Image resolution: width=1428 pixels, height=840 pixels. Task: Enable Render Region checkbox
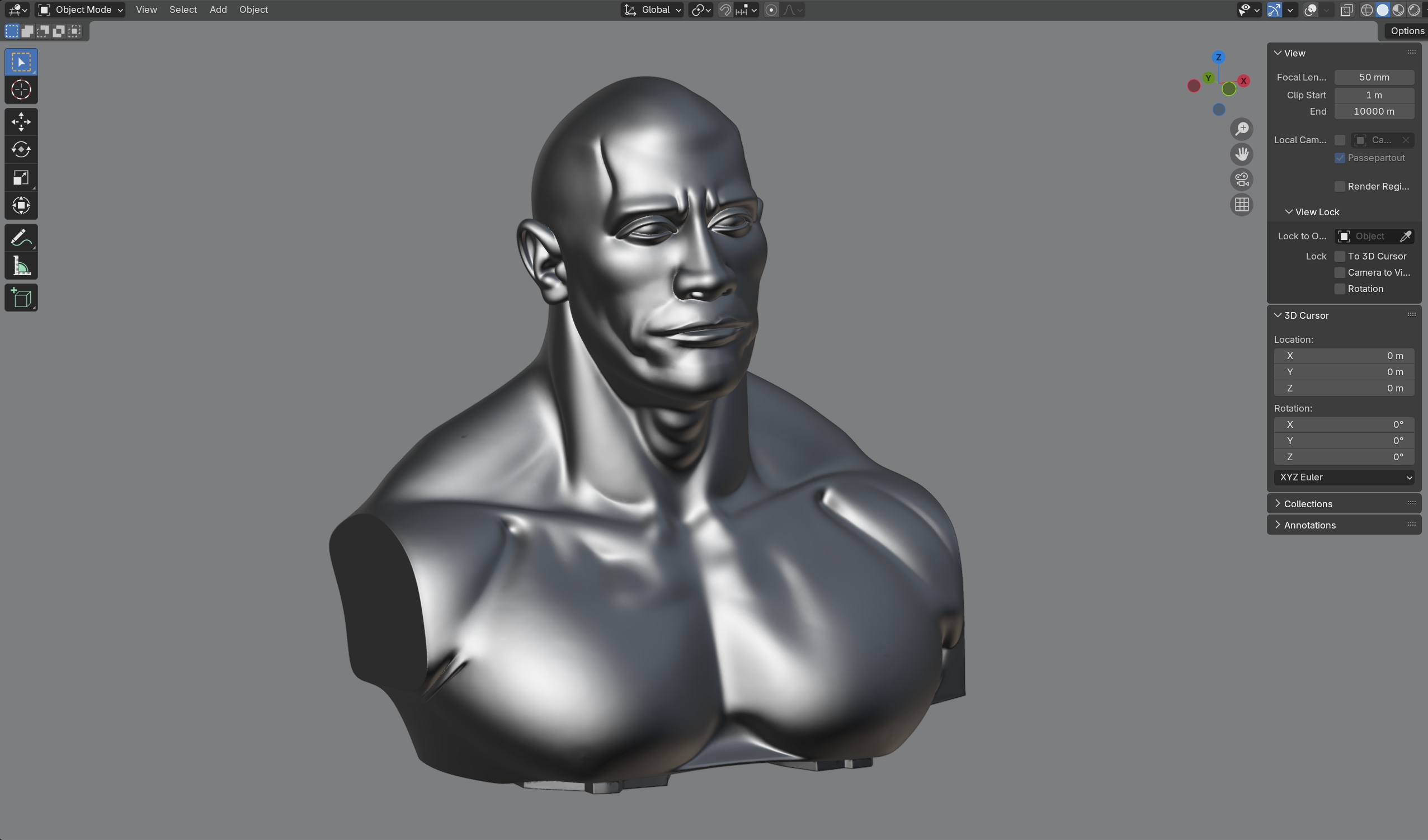click(1340, 187)
